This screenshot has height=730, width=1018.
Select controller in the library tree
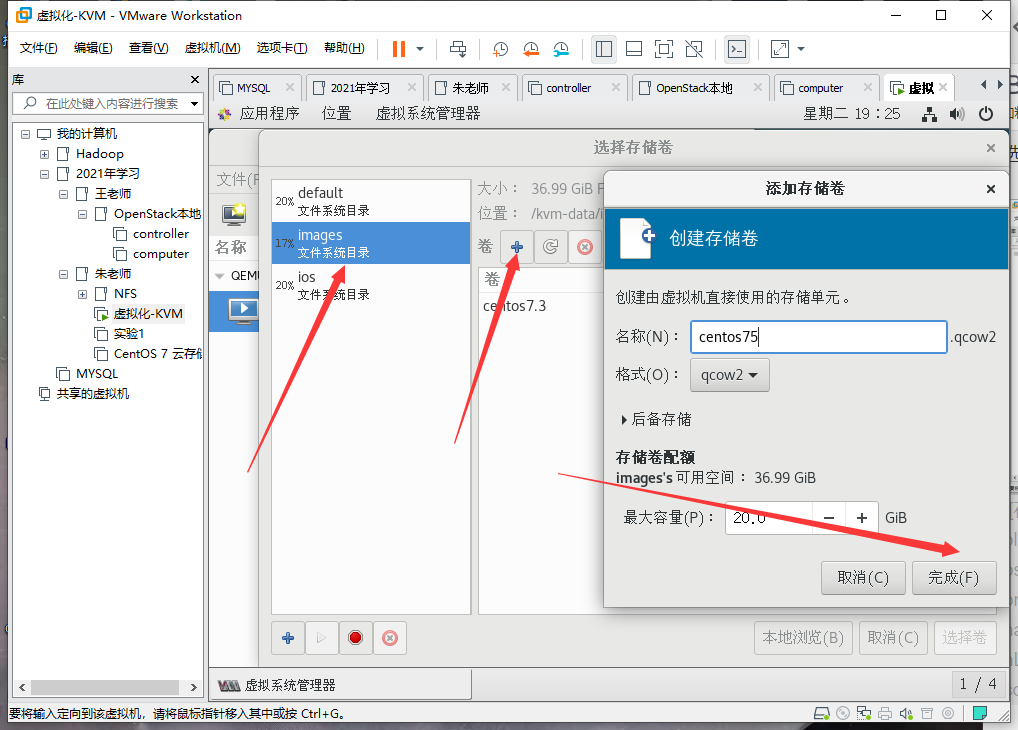pyautogui.click(x=160, y=234)
